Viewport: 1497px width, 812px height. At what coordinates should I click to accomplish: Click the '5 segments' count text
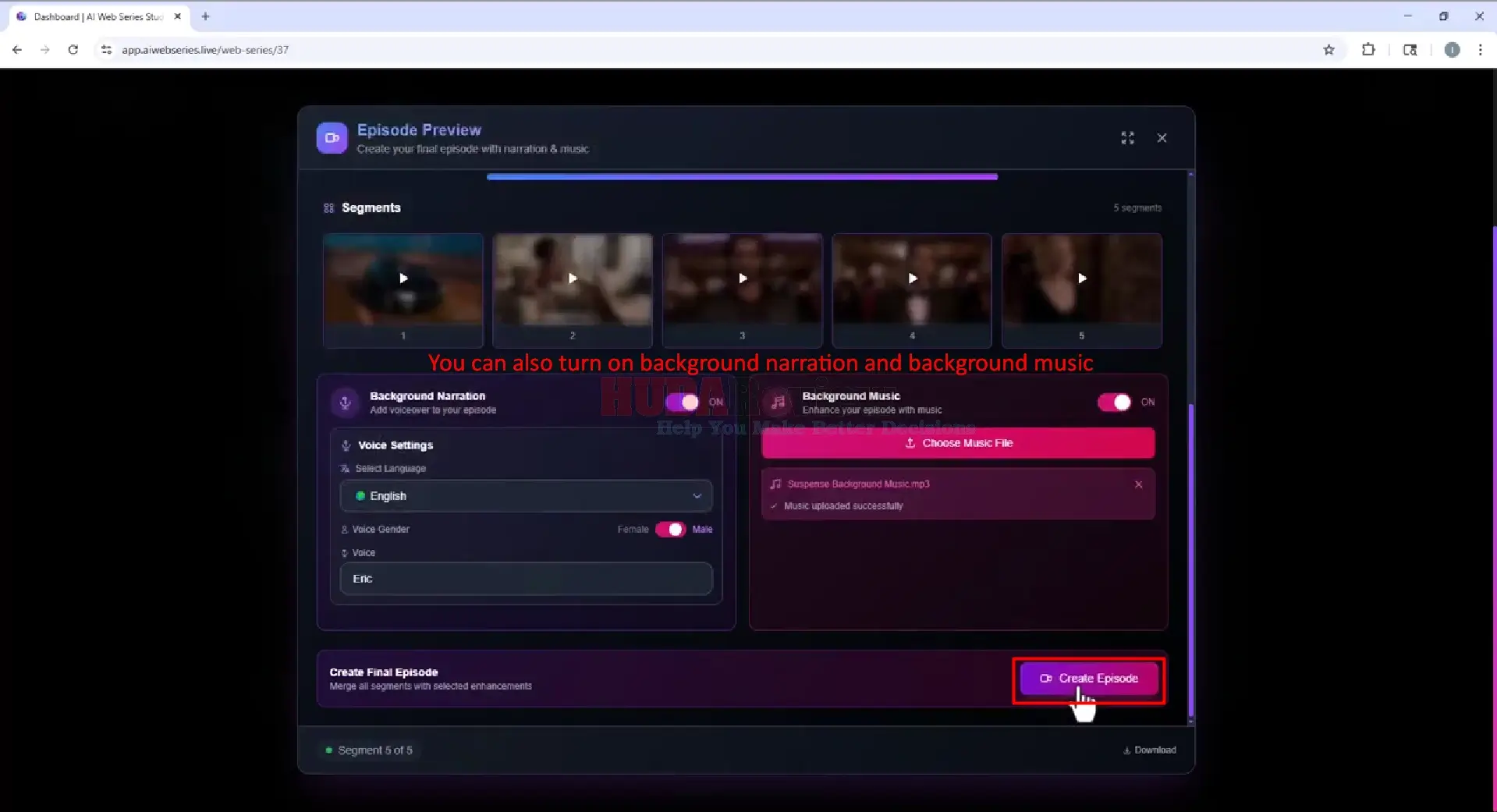[1137, 208]
